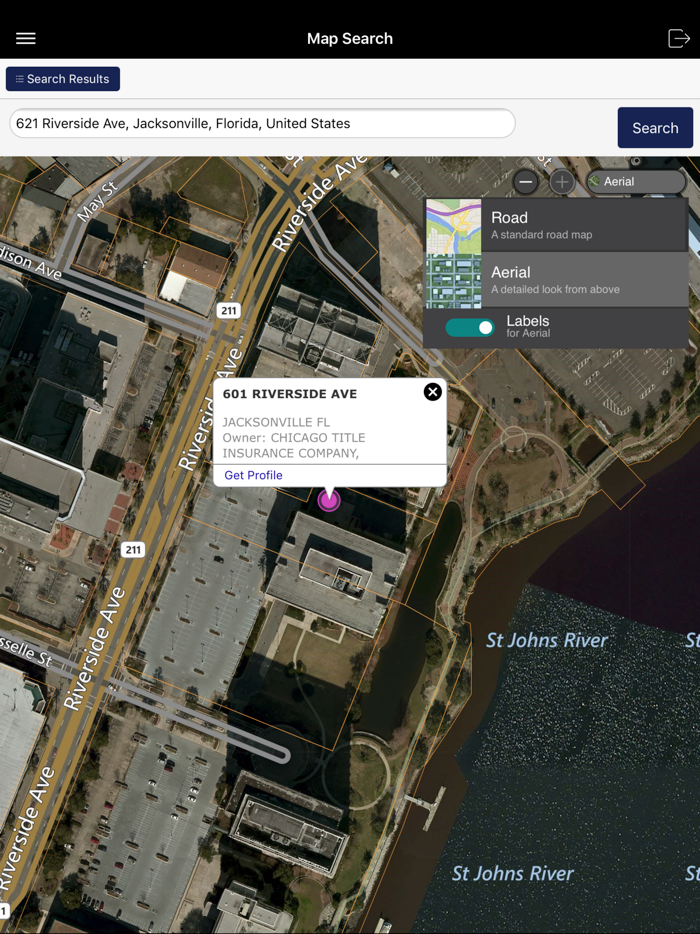This screenshot has width=700, height=934.
Task: Tap the pink map location pin
Action: tap(329, 499)
